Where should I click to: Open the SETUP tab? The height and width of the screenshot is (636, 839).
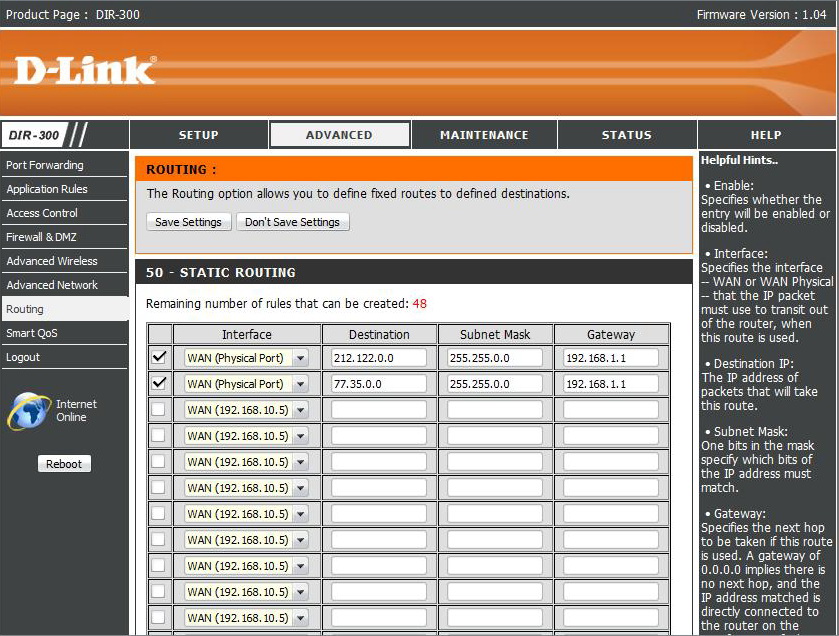tap(199, 135)
